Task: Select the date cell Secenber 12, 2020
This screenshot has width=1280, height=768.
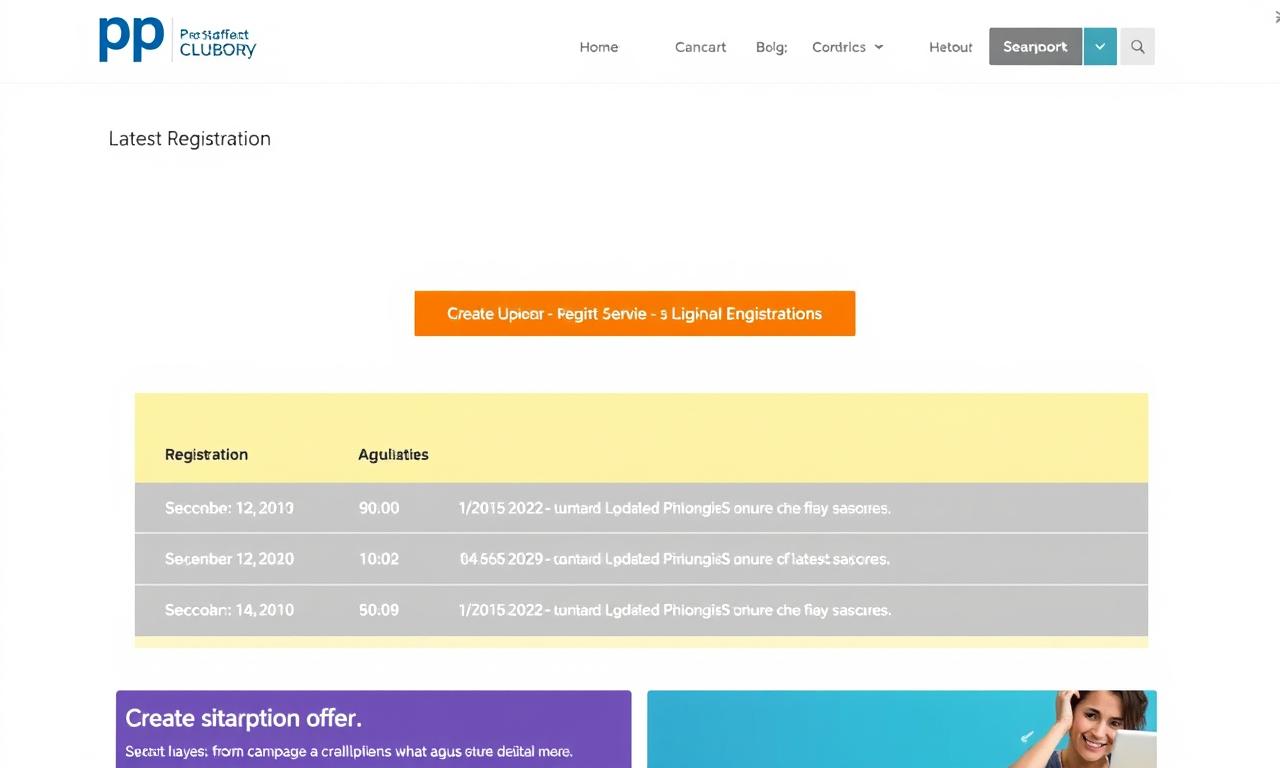Action: (229, 559)
